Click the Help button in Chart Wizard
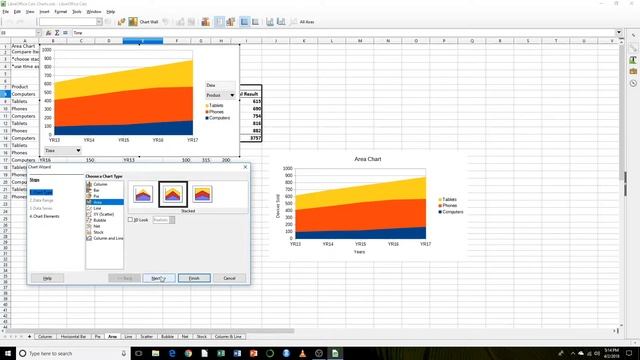 (x=47, y=278)
